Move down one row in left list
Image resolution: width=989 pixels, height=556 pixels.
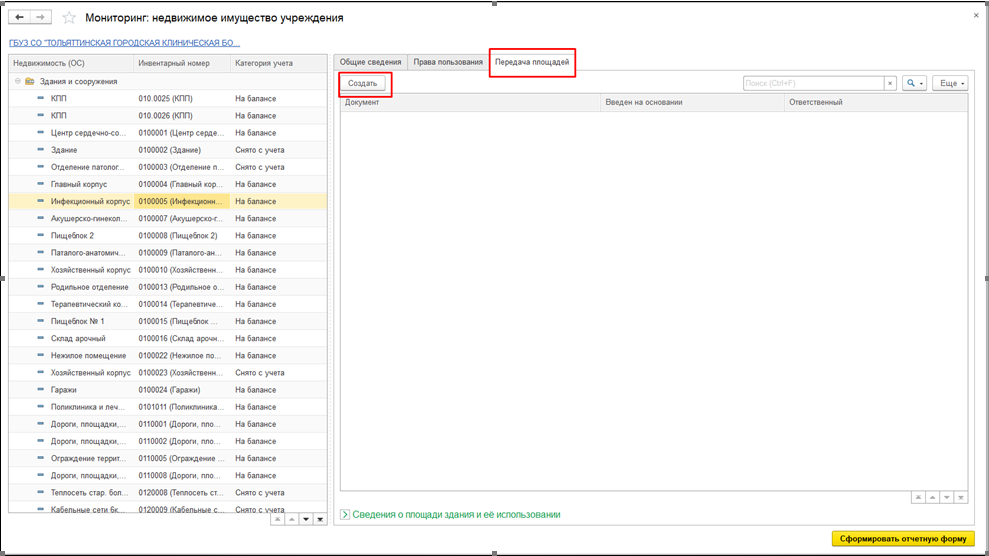click(x=307, y=519)
